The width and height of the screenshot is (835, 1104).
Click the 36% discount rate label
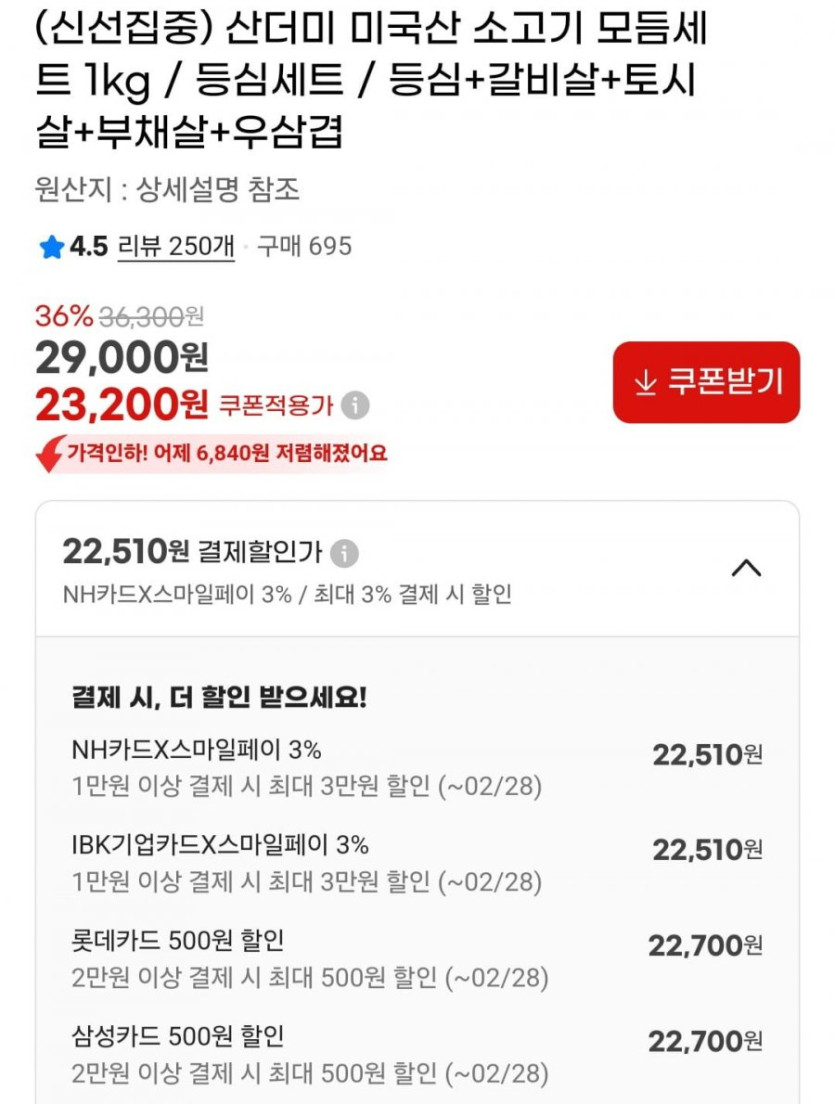(x=63, y=317)
